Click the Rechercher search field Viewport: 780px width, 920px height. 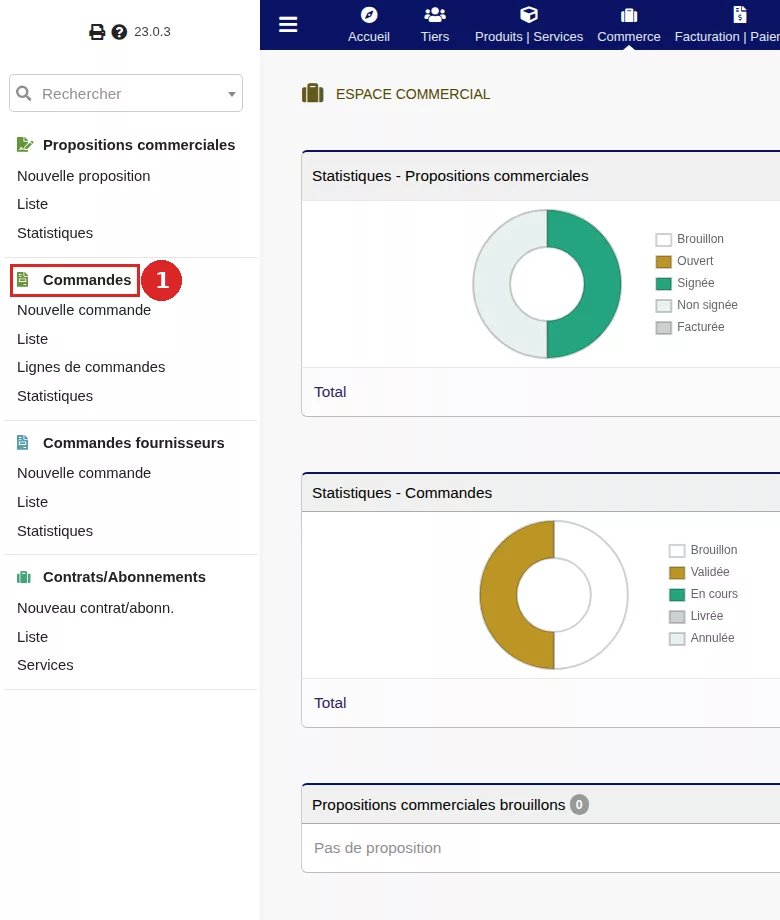[126, 93]
